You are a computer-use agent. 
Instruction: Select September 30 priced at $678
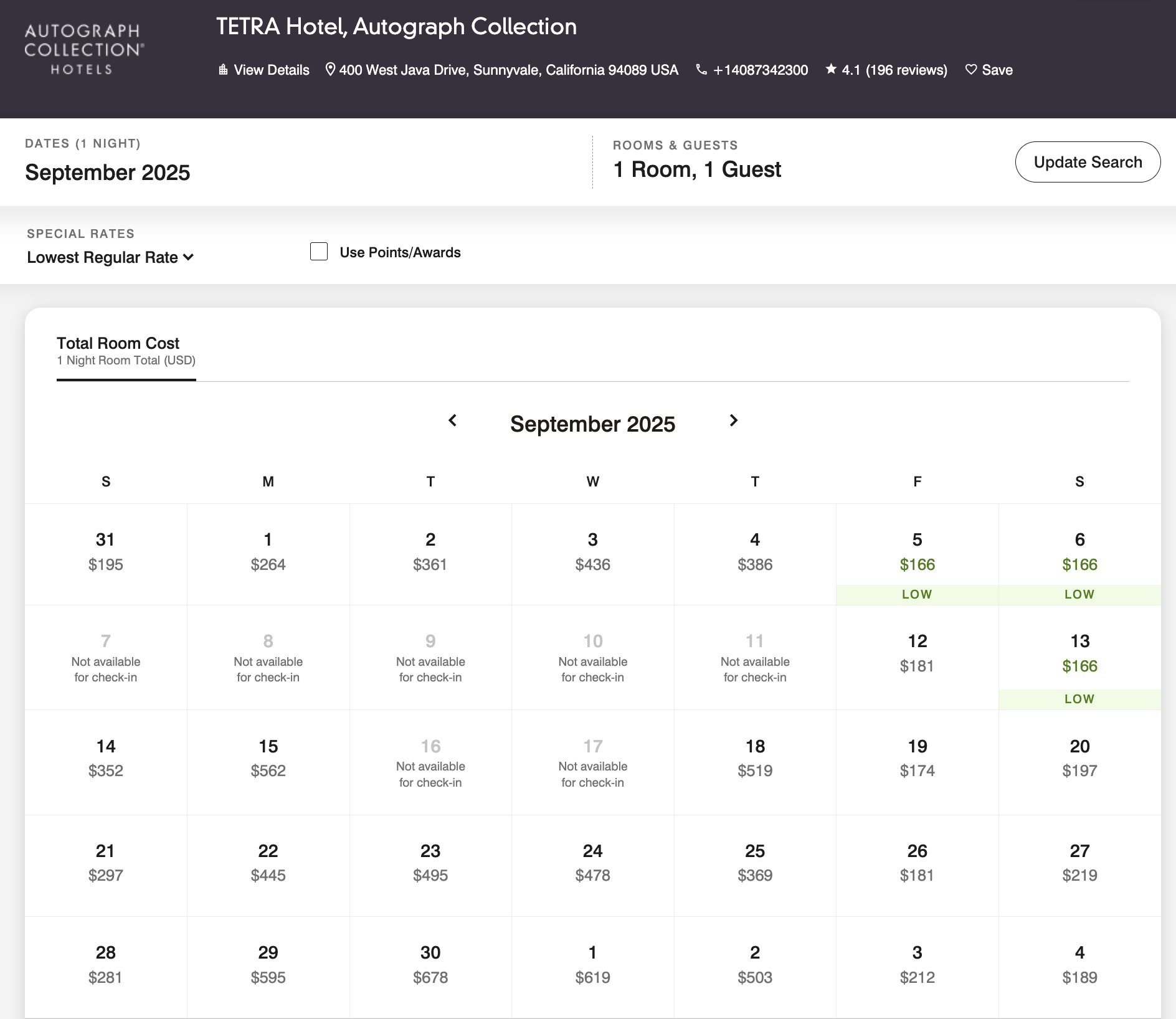pos(430,967)
